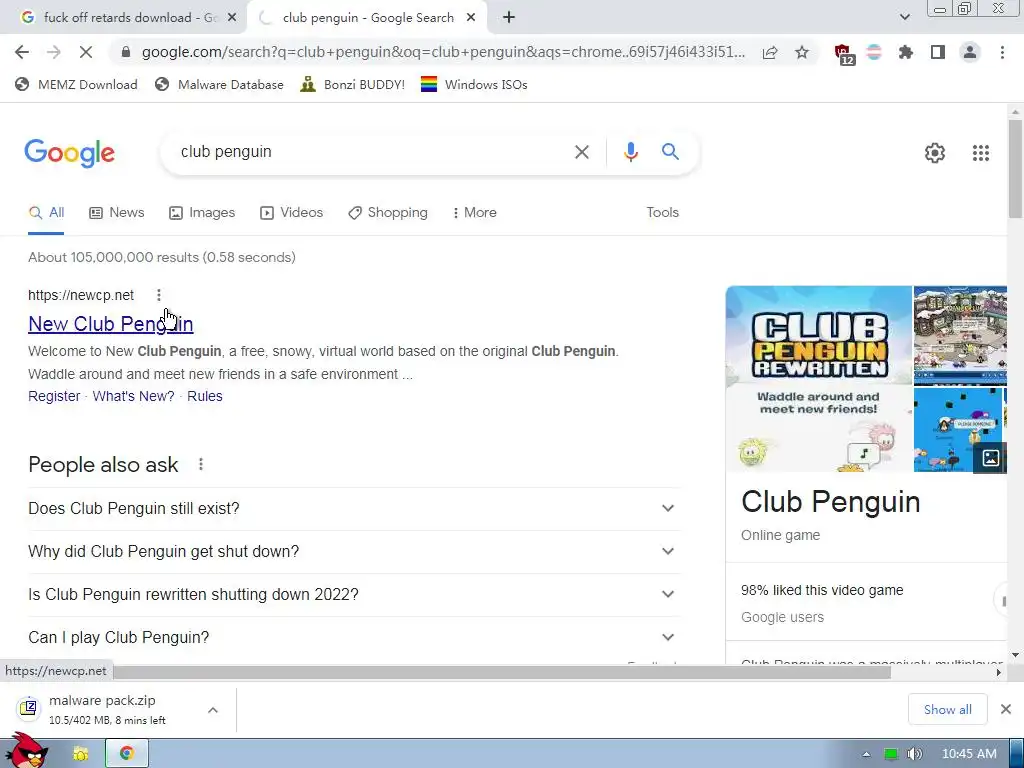Expand 'Does Club Penguin still exist?'
1024x768 pixels.
(x=354, y=508)
